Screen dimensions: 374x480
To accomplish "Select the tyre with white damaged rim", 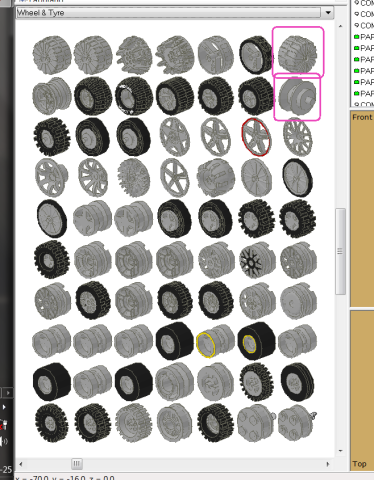I will pyautogui.click(x=134, y=96).
